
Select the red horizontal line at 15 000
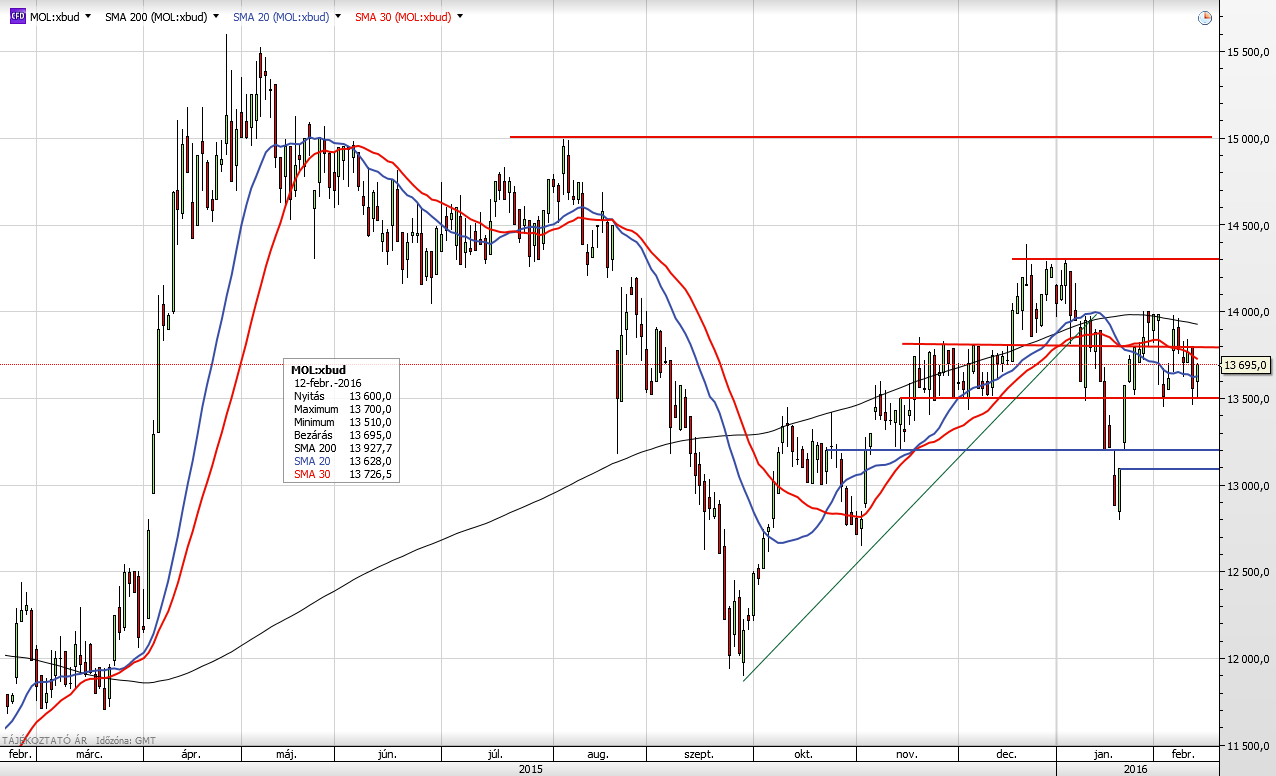(x=860, y=137)
